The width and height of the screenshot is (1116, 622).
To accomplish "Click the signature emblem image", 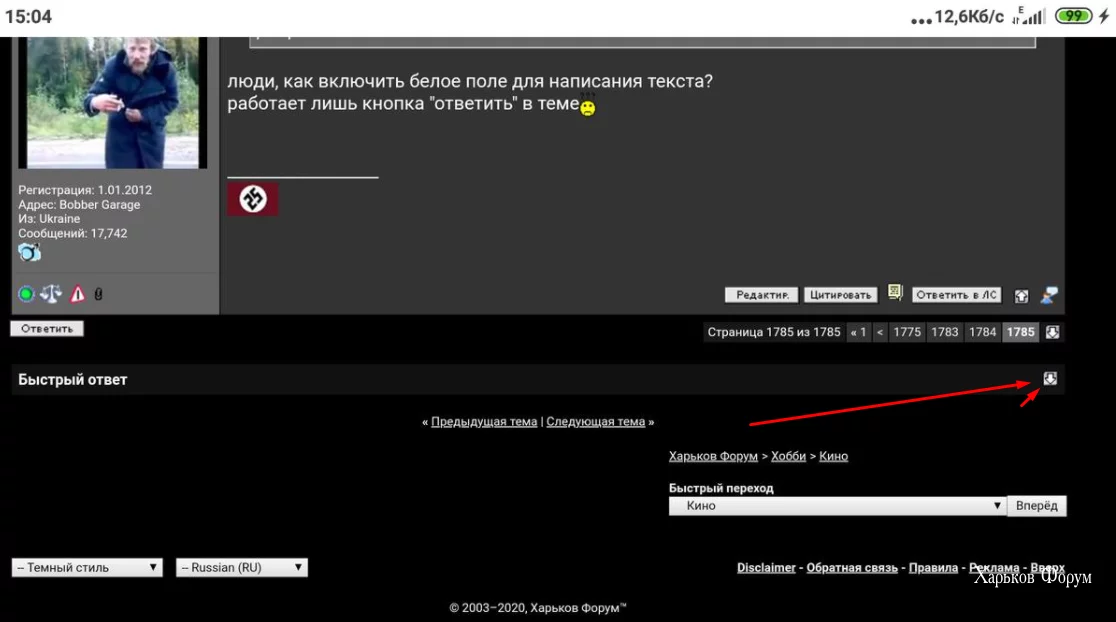I will [x=253, y=199].
